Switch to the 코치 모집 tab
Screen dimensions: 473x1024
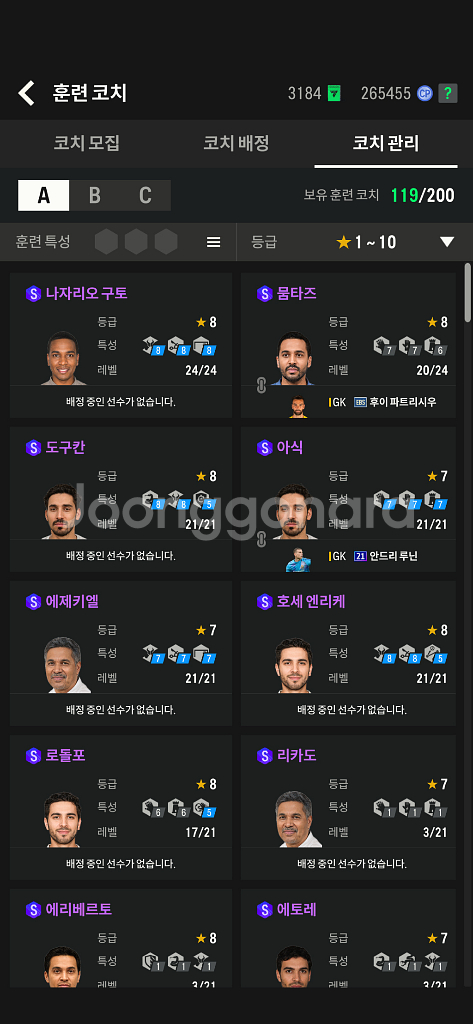pyautogui.click(x=86, y=143)
